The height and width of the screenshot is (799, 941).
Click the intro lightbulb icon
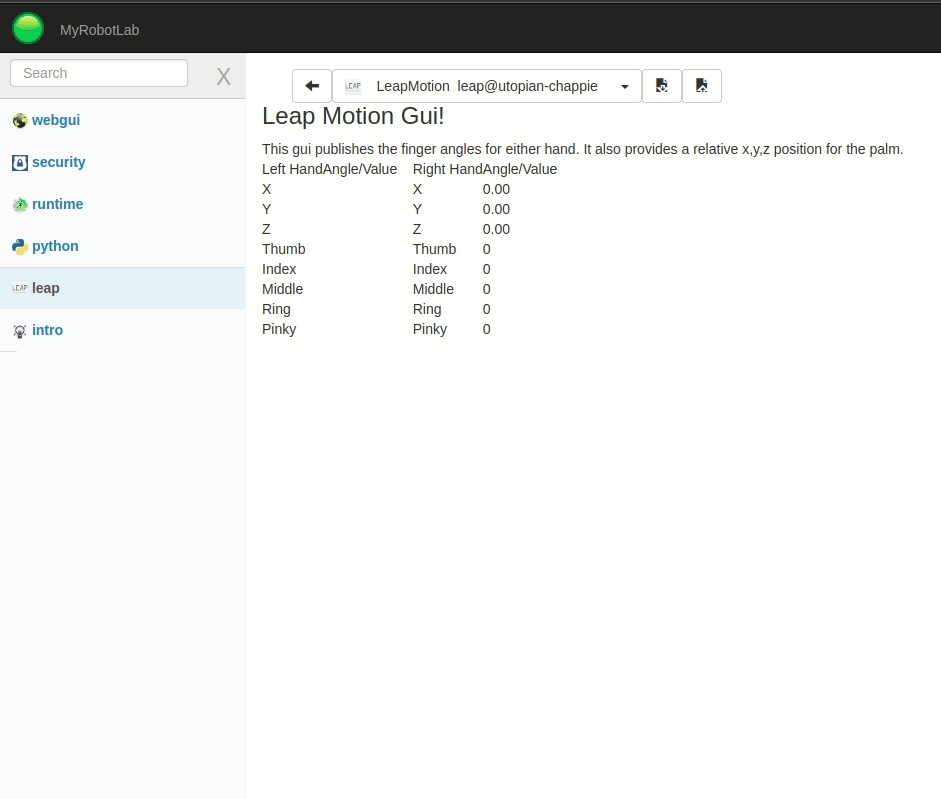[19, 331]
